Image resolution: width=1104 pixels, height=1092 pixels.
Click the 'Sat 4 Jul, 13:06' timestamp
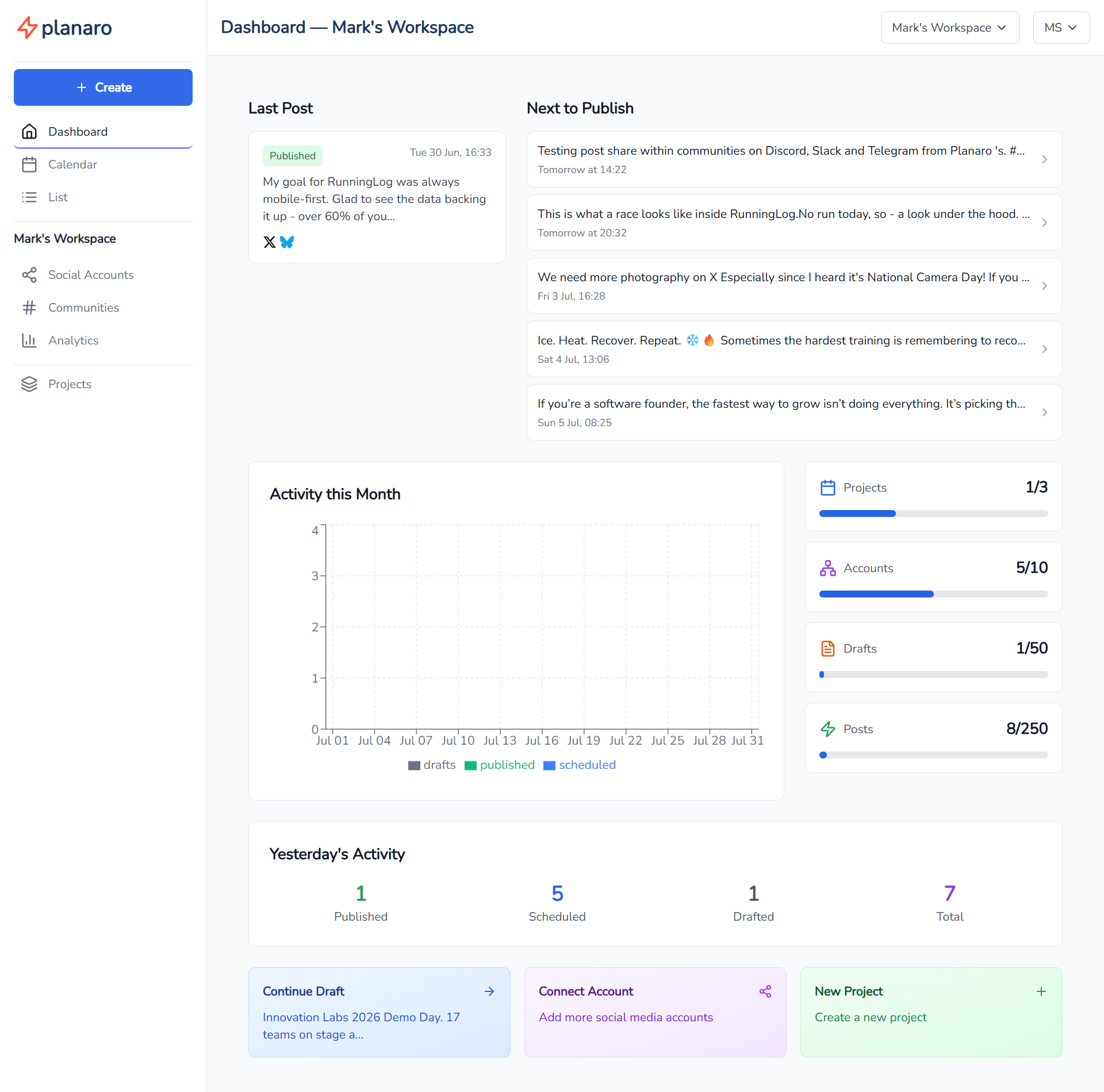[x=573, y=359]
